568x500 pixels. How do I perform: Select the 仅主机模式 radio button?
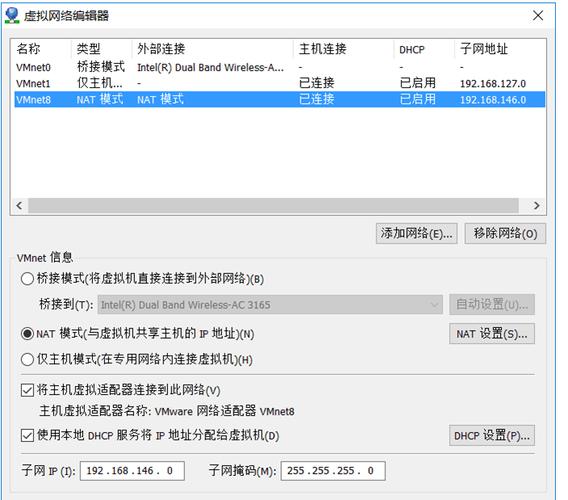click(28, 360)
